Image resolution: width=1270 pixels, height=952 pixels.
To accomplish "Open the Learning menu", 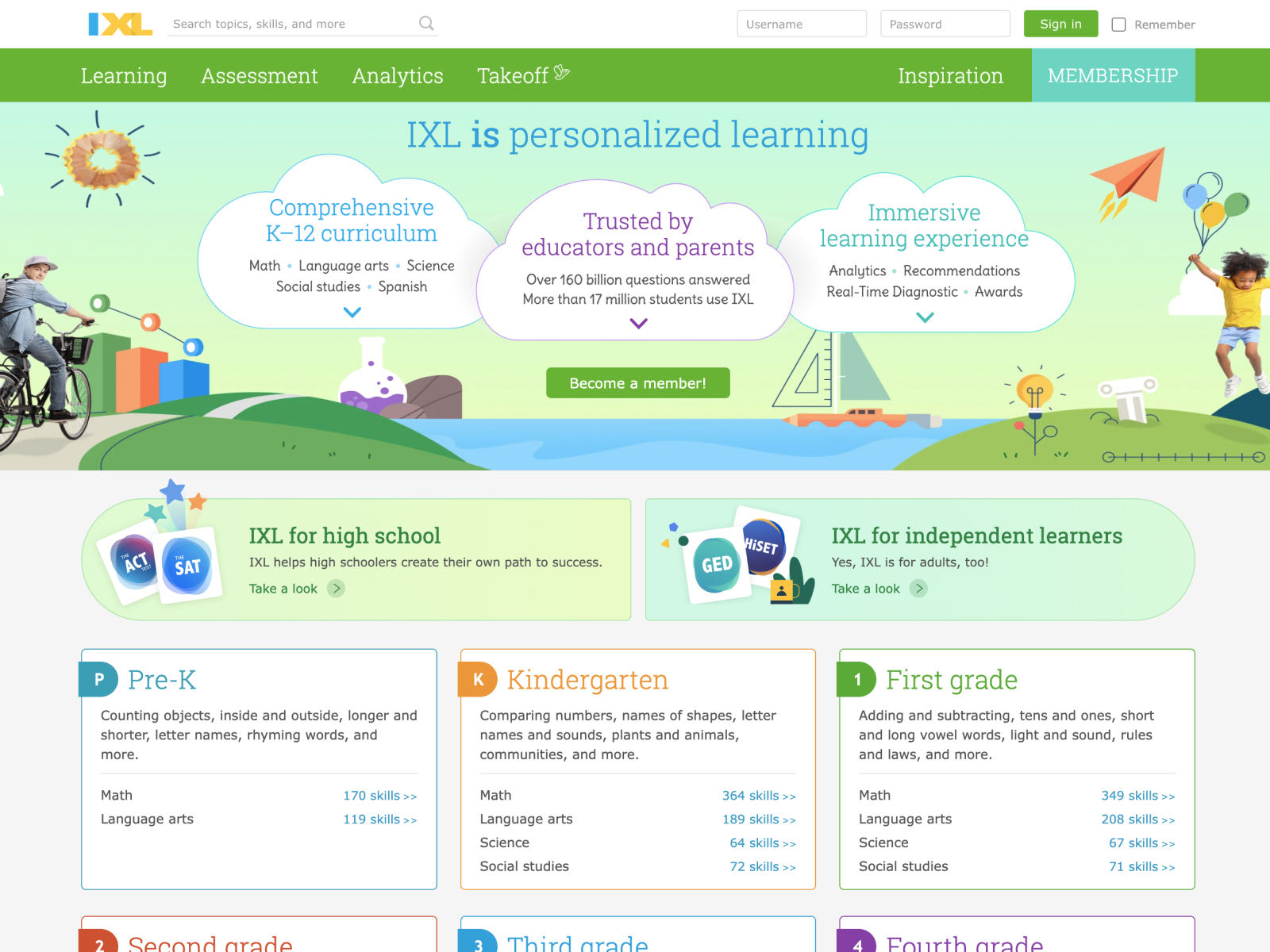I will coord(124,75).
